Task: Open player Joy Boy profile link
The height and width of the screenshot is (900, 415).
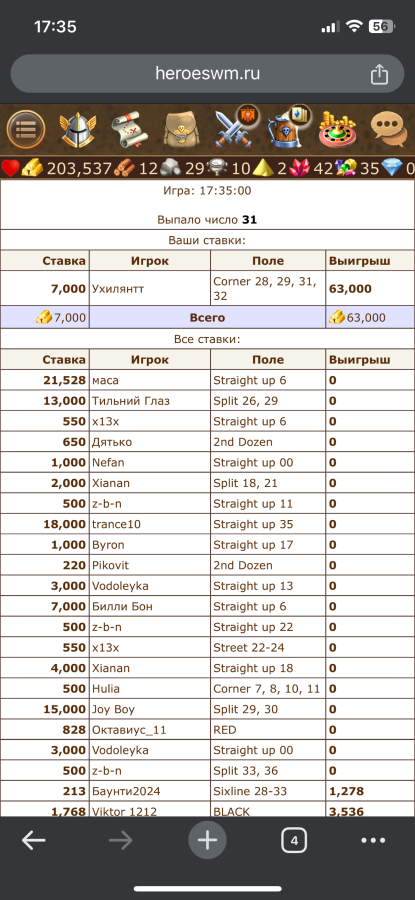Action: point(113,709)
